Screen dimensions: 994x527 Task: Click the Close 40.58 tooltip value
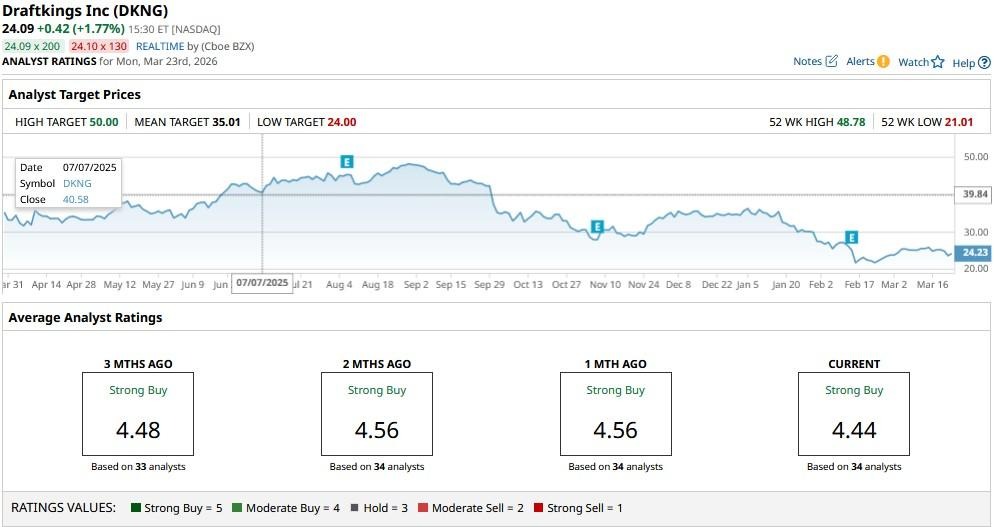tap(76, 199)
